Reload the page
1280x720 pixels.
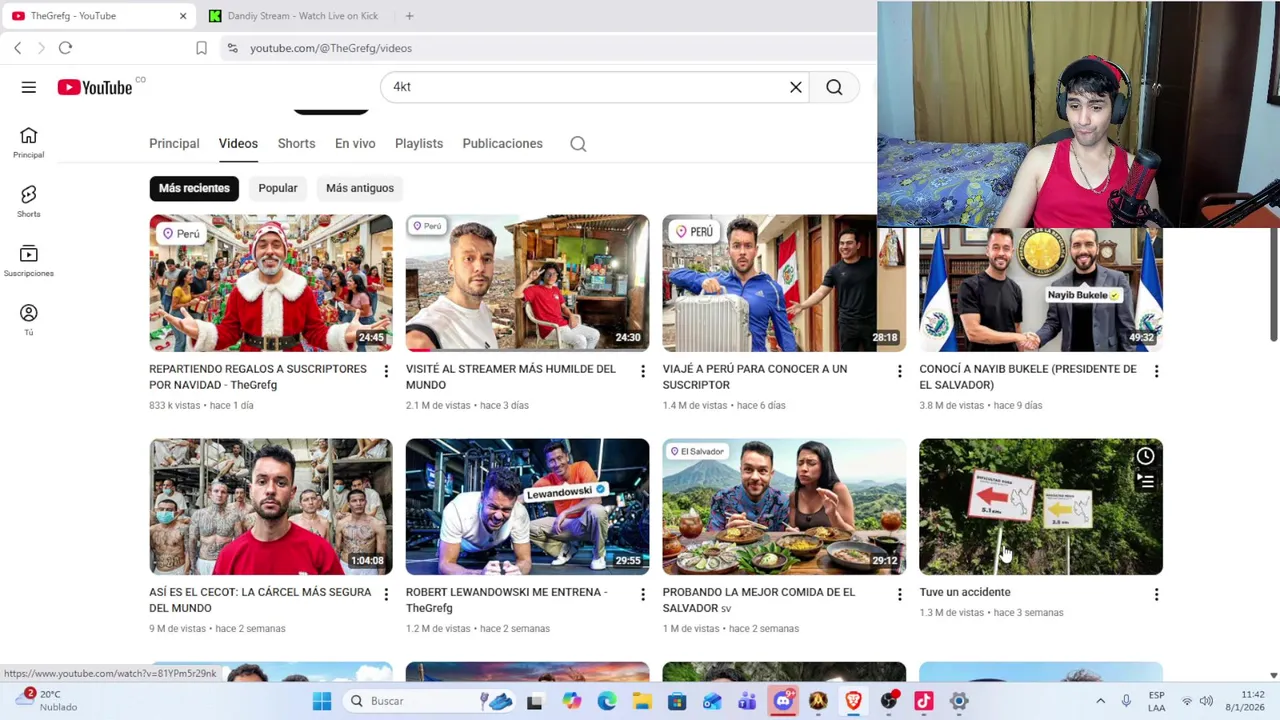[65, 48]
